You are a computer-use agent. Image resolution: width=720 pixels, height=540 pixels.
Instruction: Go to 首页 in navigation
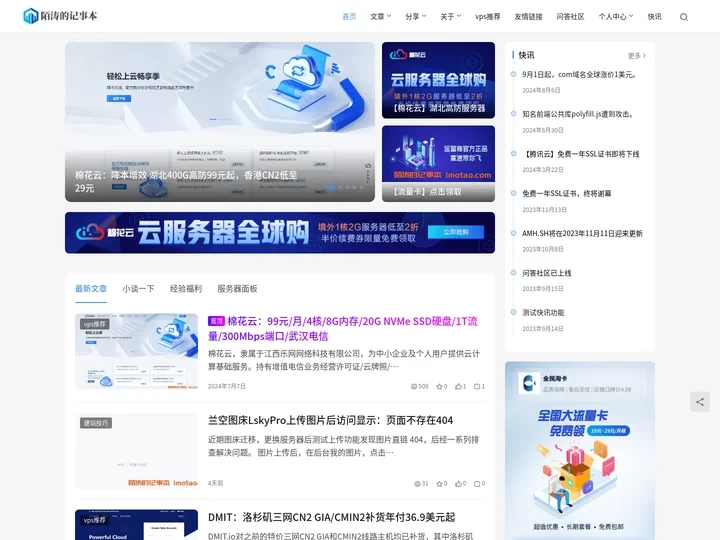[349, 17]
